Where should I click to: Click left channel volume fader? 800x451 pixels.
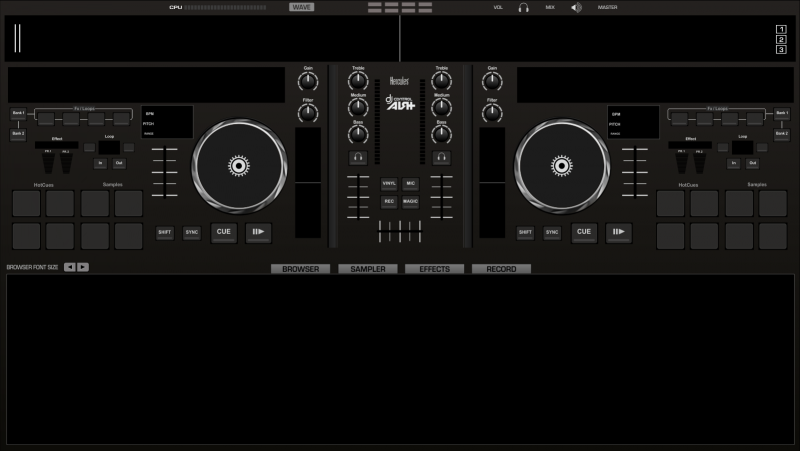pyautogui.click(x=358, y=197)
